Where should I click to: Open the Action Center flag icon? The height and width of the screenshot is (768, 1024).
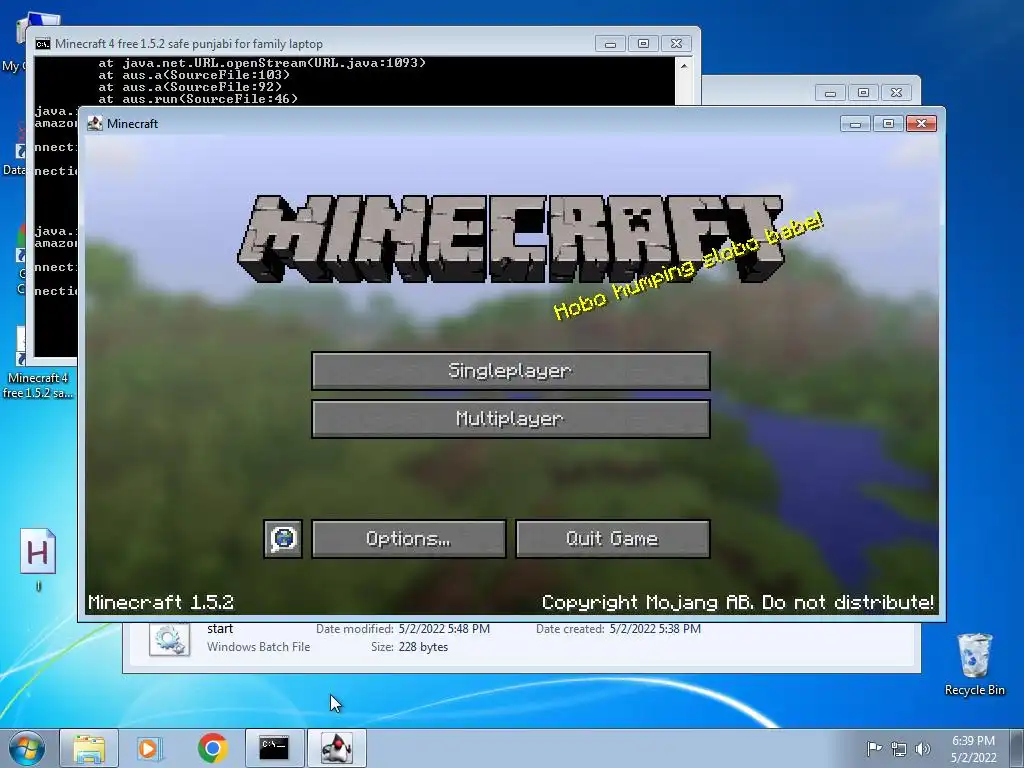874,748
